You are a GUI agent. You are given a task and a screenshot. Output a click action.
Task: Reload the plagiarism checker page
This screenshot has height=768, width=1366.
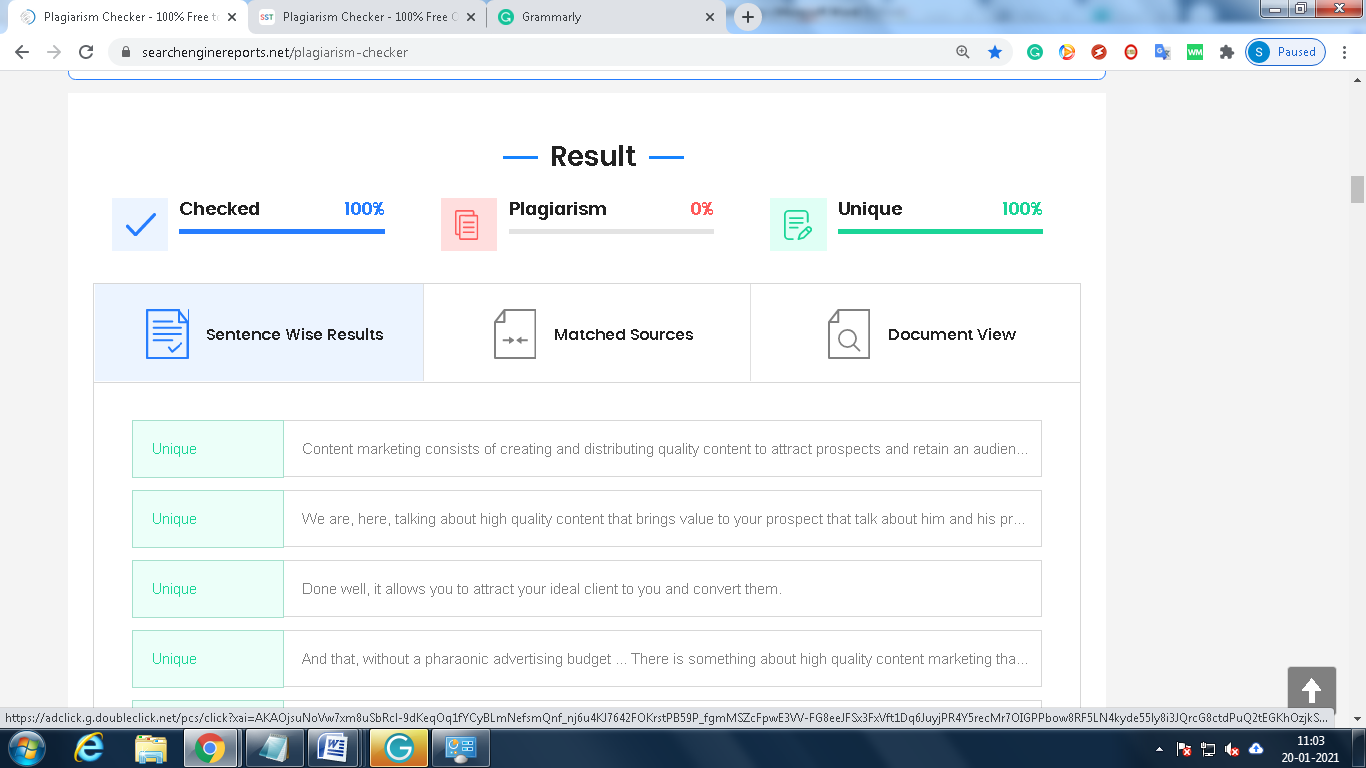[86, 52]
